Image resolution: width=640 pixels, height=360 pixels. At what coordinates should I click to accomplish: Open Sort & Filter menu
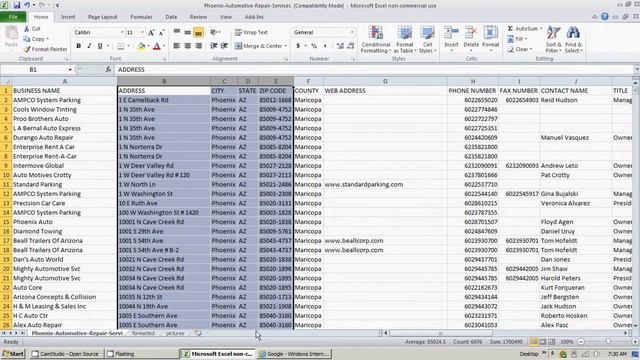(x=553, y=40)
